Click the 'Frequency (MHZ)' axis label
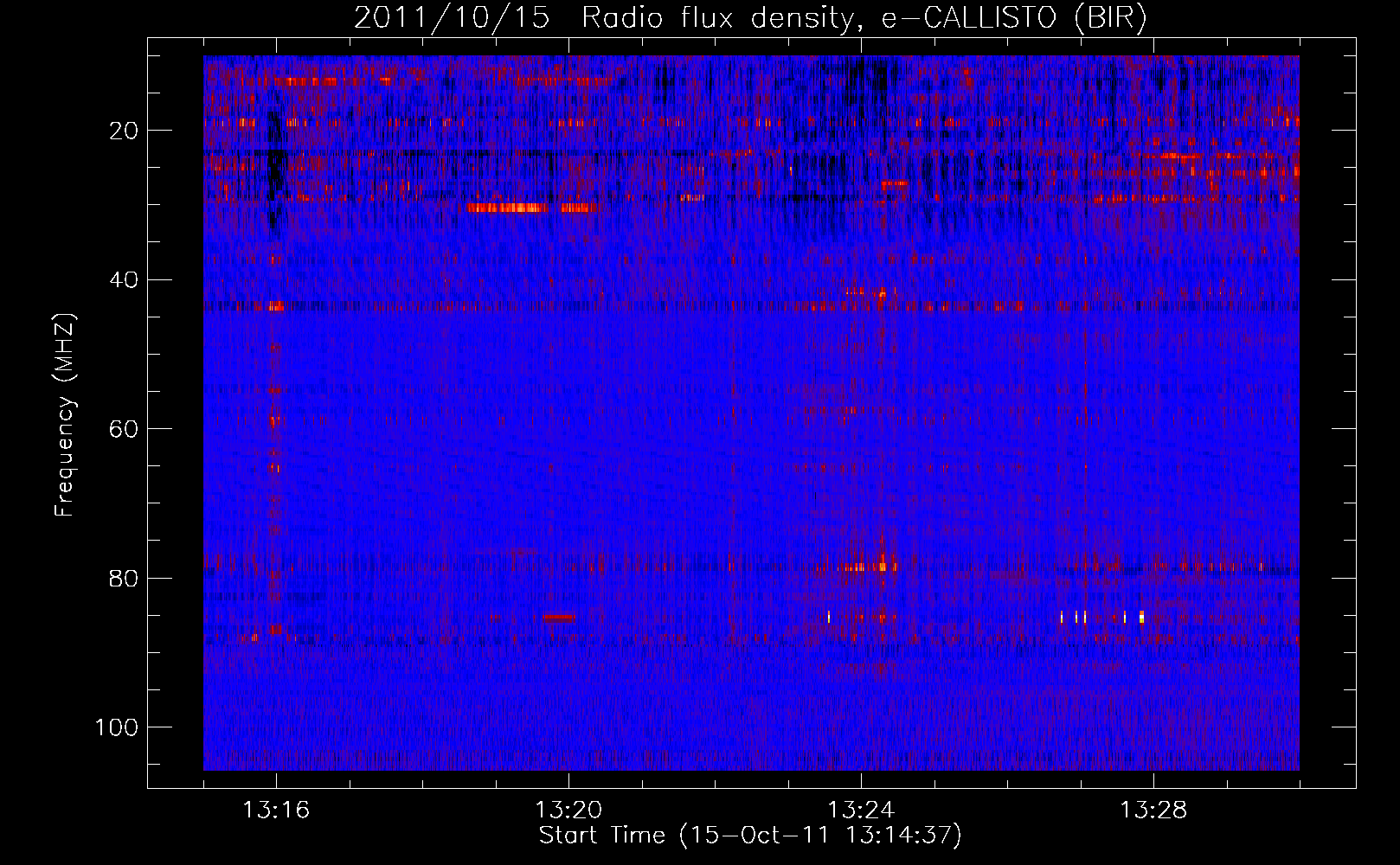This screenshot has height=865, width=1400. 65,414
